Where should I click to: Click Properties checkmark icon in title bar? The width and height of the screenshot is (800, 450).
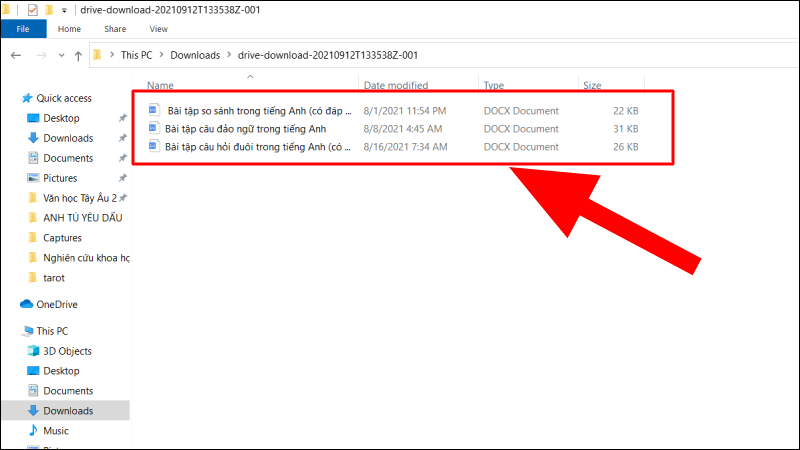pyautogui.click(x=32, y=10)
